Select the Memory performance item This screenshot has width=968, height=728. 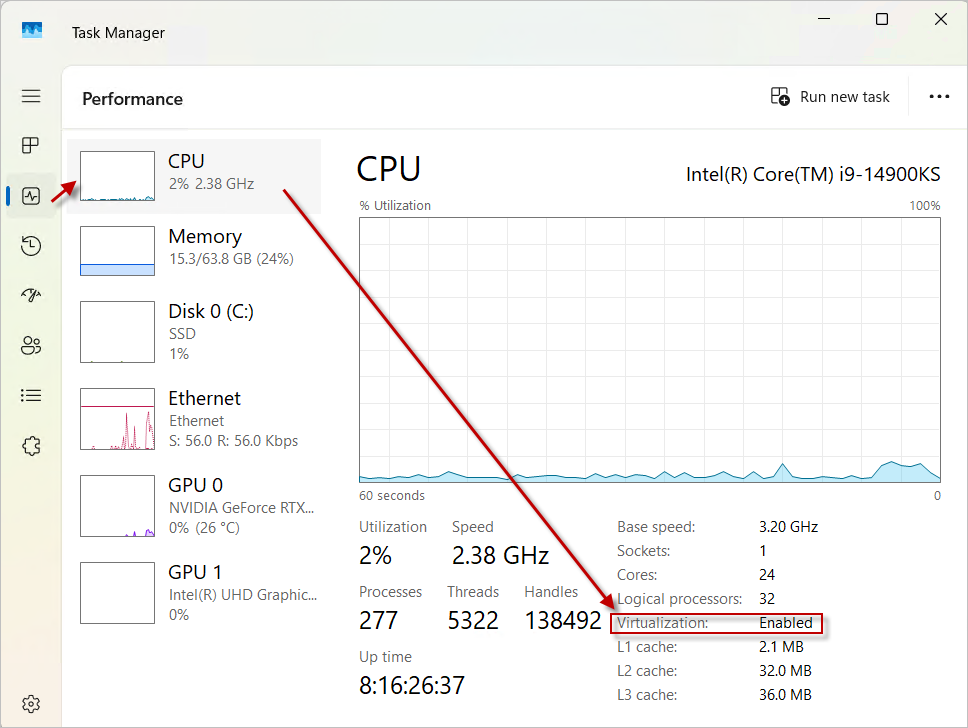coord(194,250)
